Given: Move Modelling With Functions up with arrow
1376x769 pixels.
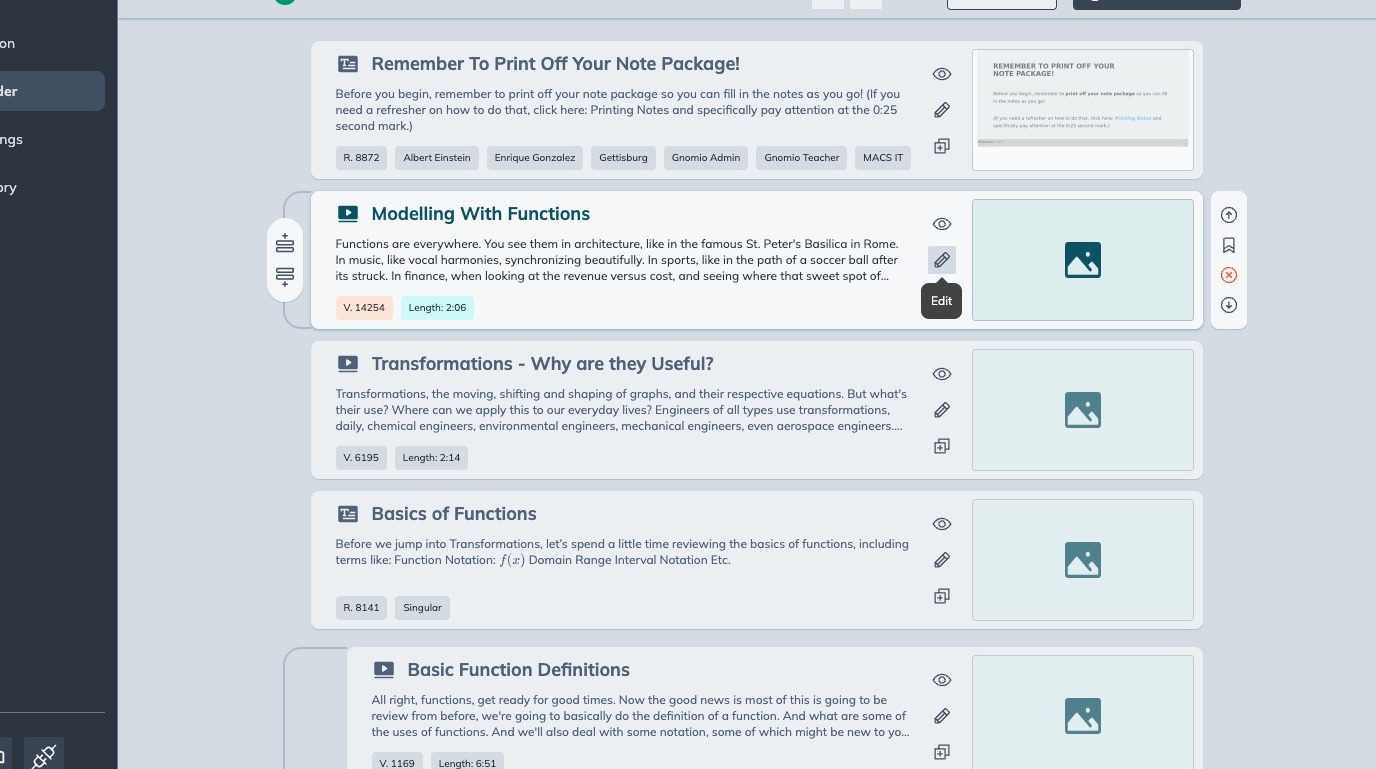Looking at the screenshot, I should (1229, 215).
